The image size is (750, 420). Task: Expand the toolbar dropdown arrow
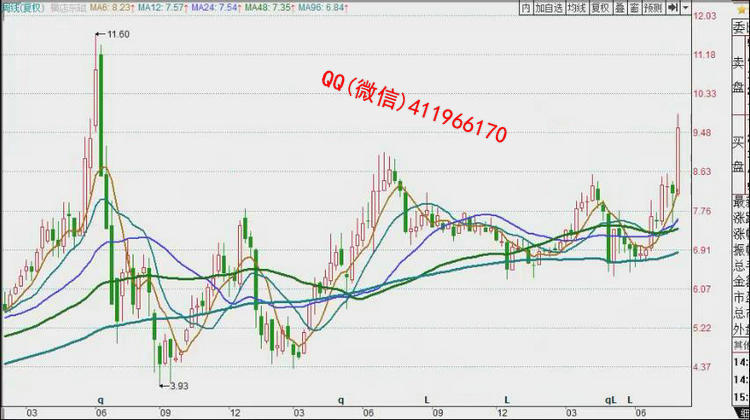tap(686, 8)
